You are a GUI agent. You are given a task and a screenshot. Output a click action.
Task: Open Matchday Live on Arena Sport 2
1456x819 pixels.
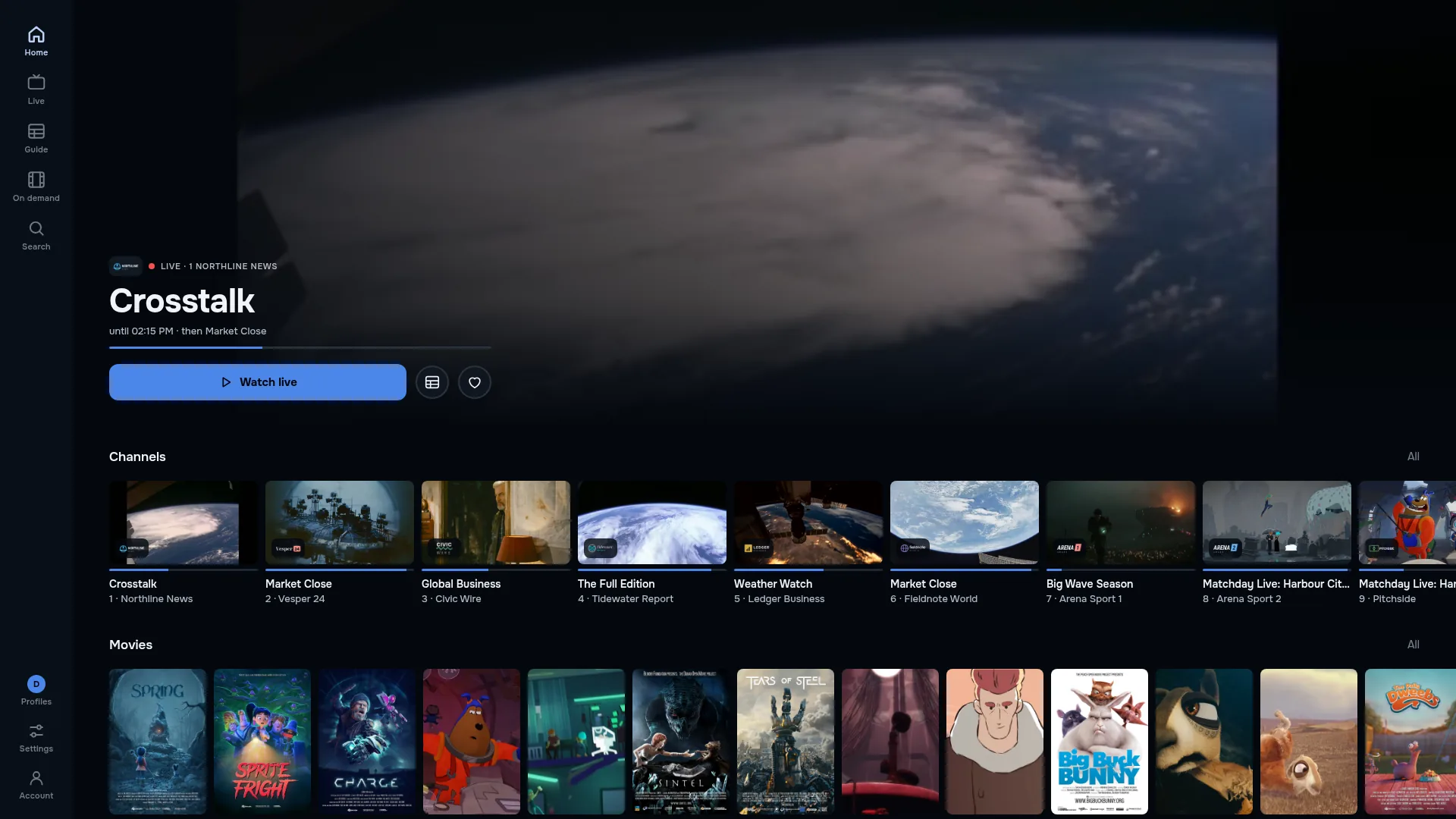click(x=1277, y=543)
